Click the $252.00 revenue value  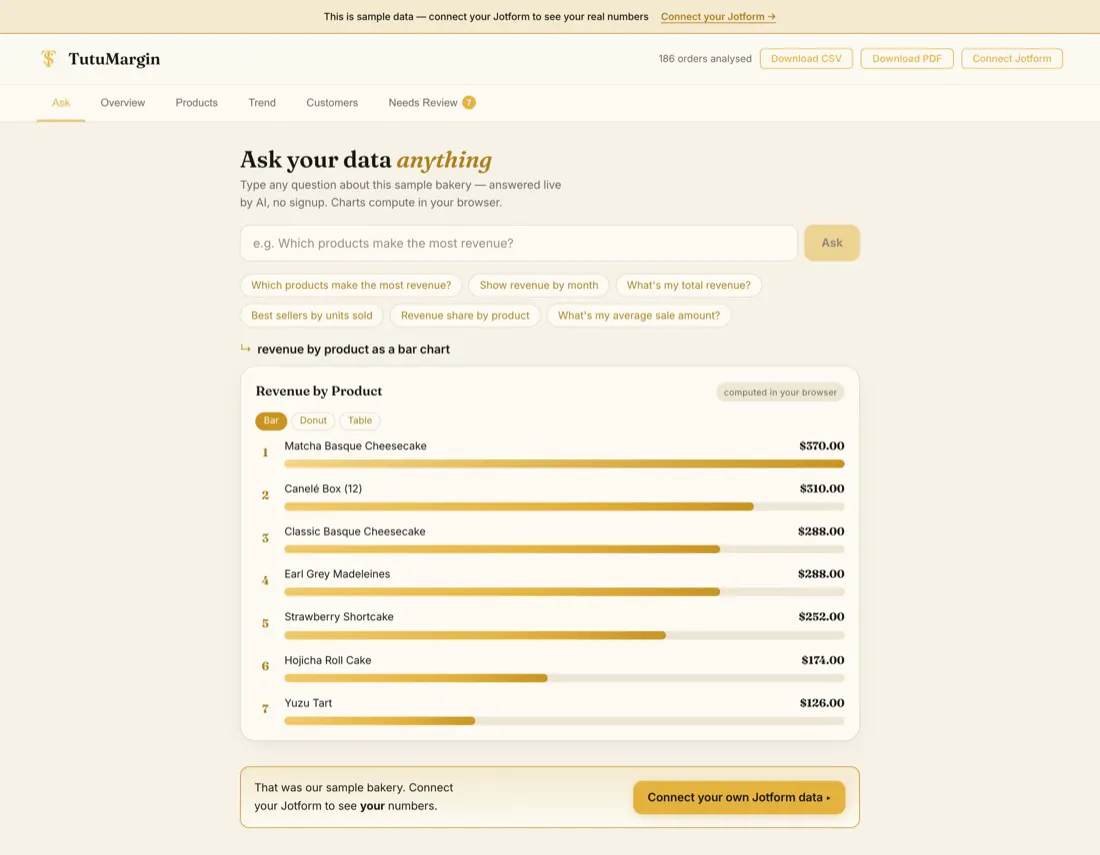tap(821, 617)
